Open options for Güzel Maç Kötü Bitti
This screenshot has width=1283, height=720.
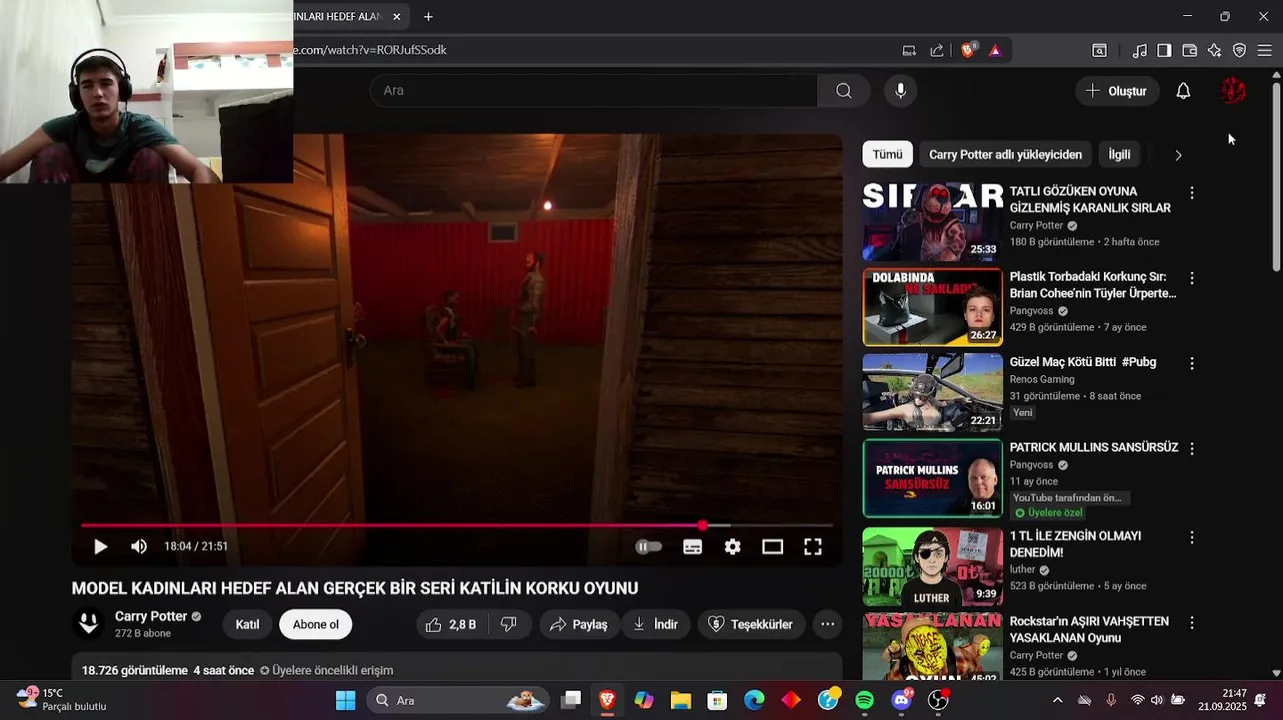pyautogui.click(x=1191, y=363)
